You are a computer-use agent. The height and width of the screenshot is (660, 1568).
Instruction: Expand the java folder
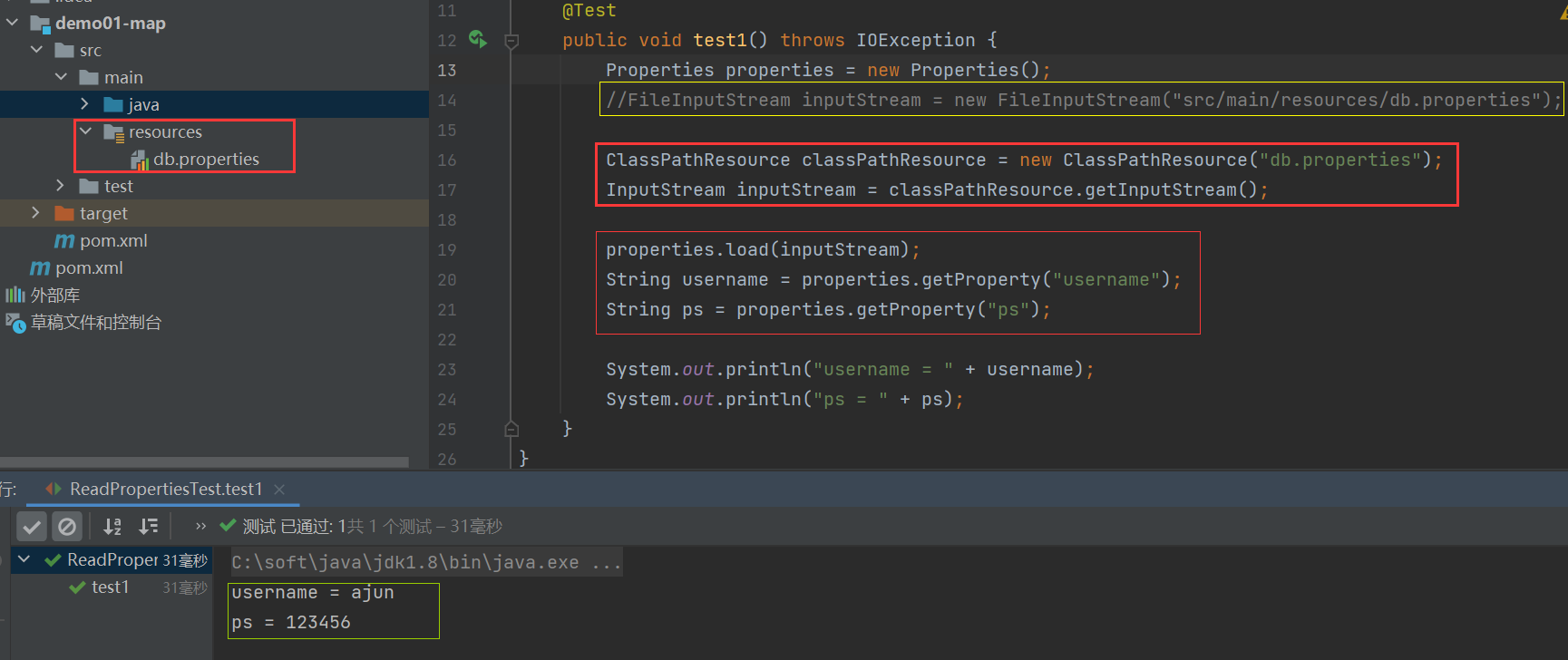[x=85, y=104]
